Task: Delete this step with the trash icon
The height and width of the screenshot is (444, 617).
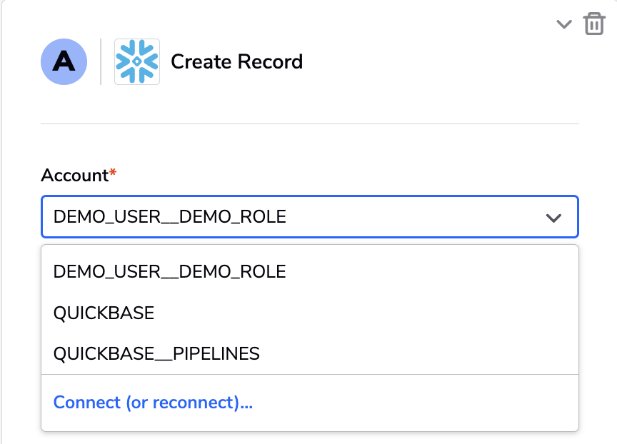Action: tap(594, 24)
